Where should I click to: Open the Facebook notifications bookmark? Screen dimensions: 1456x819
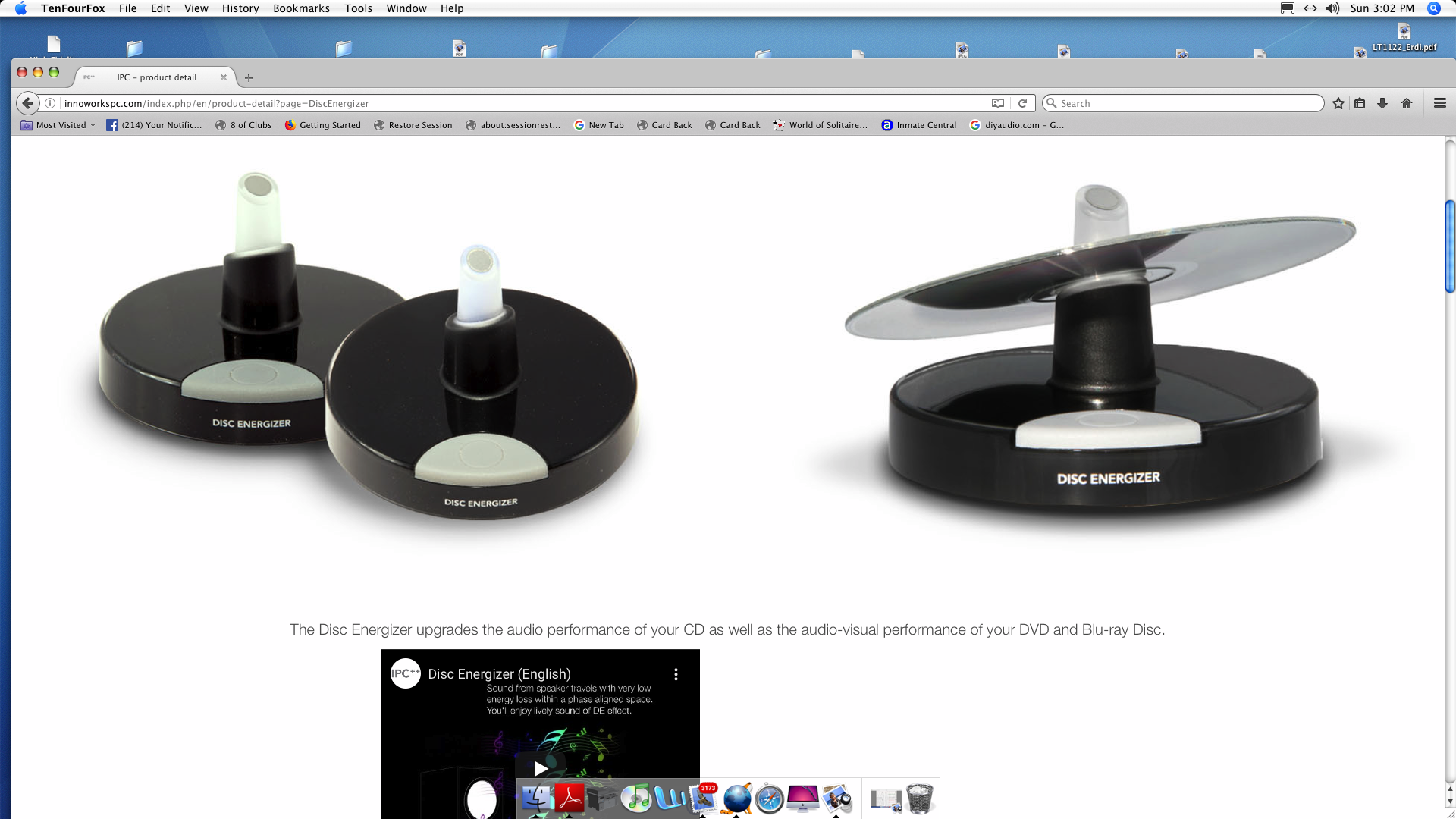pos(154,125)
